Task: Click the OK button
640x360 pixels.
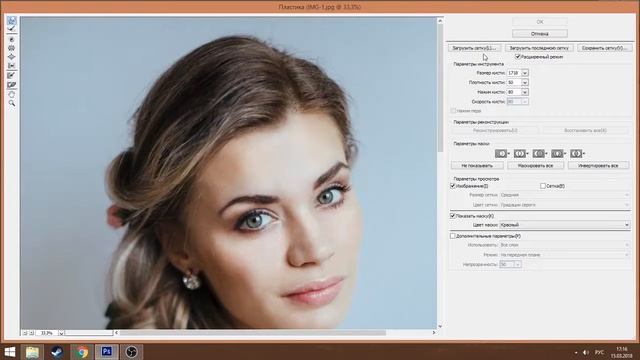Action: [x=540, y=22]
